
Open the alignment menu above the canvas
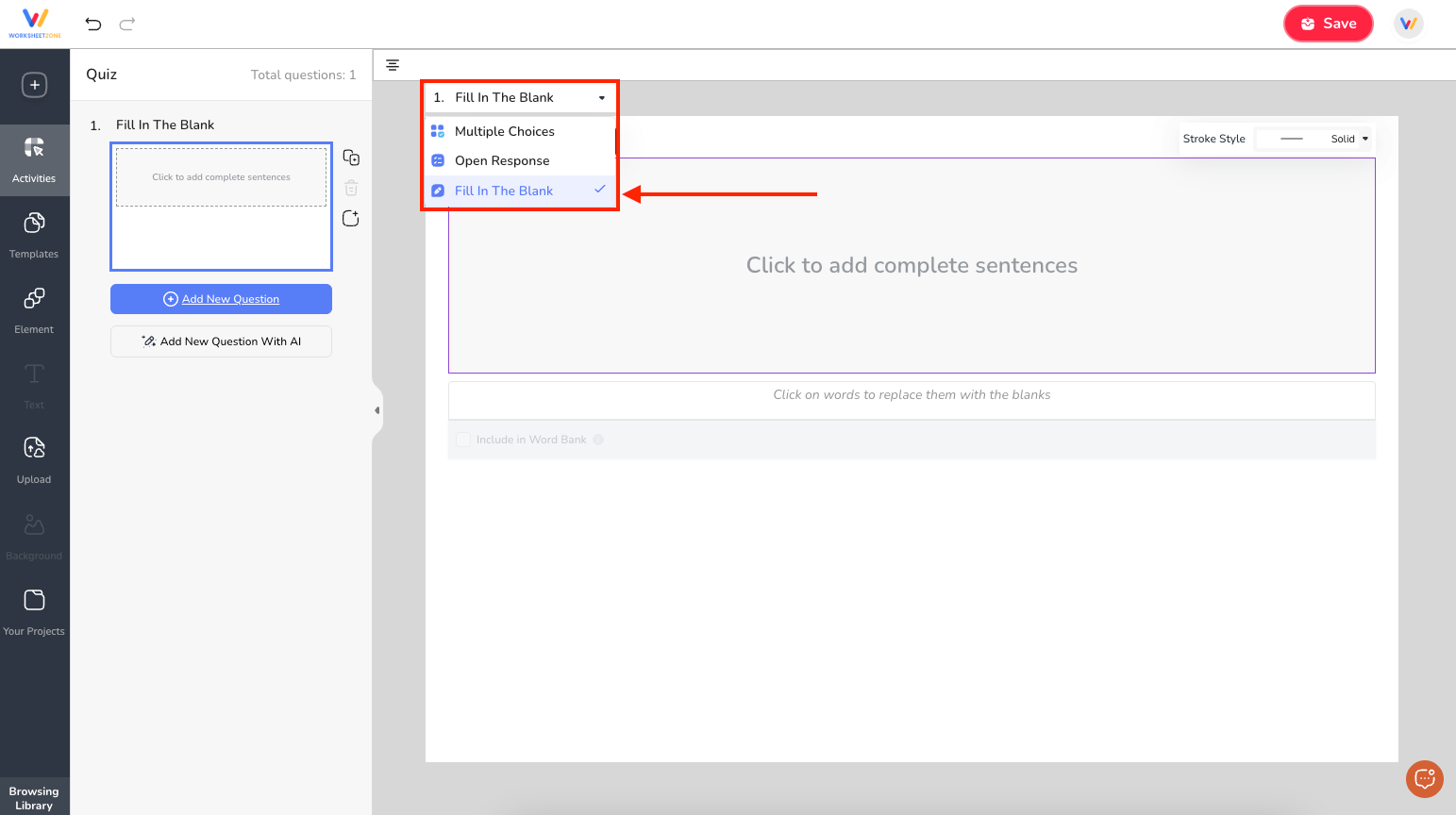(x=393, y=65)
